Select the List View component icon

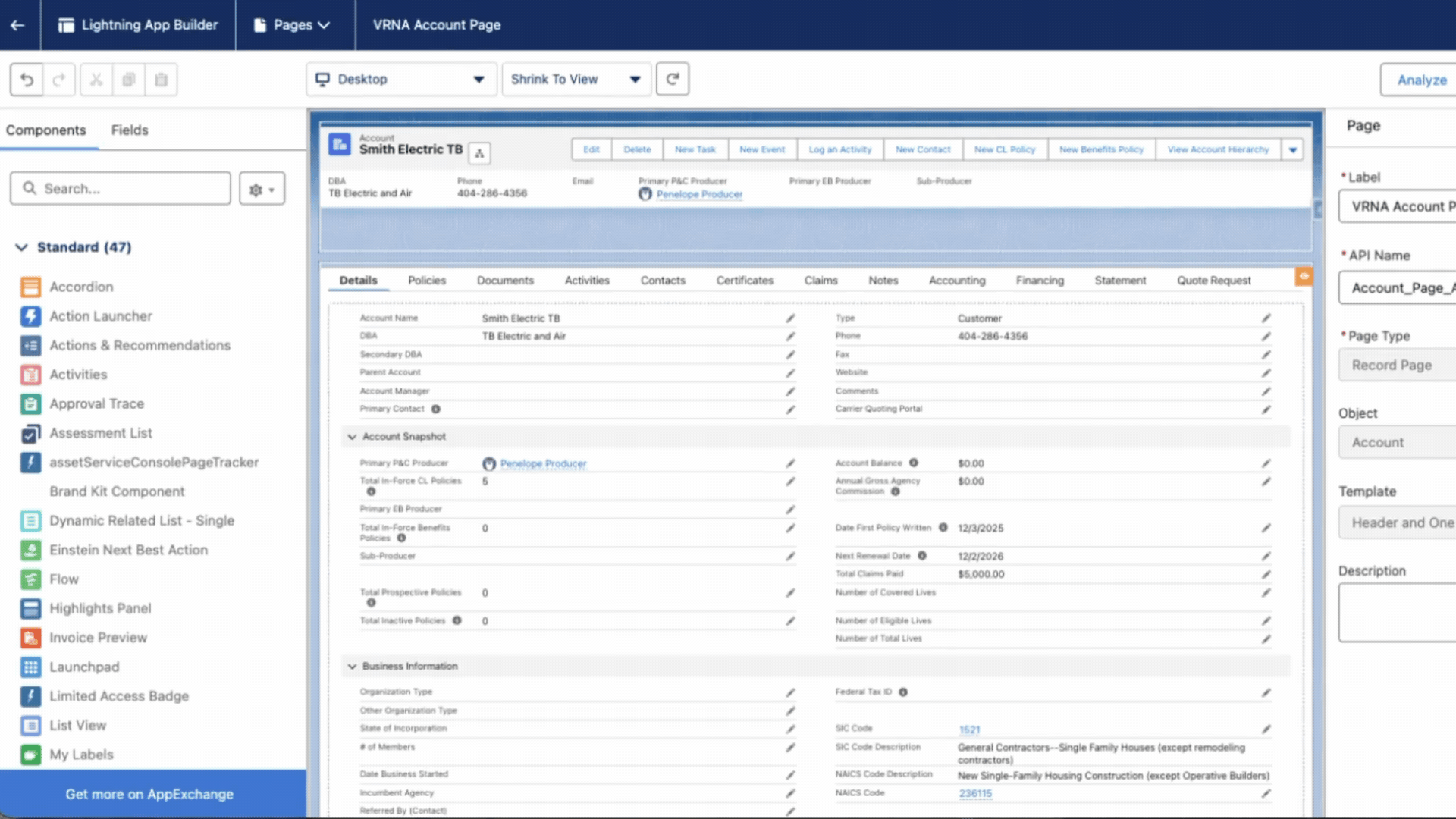point(31,726)
